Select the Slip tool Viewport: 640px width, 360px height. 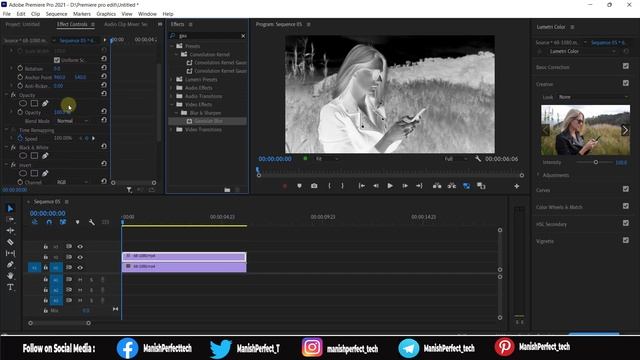[x=10, y=253]
